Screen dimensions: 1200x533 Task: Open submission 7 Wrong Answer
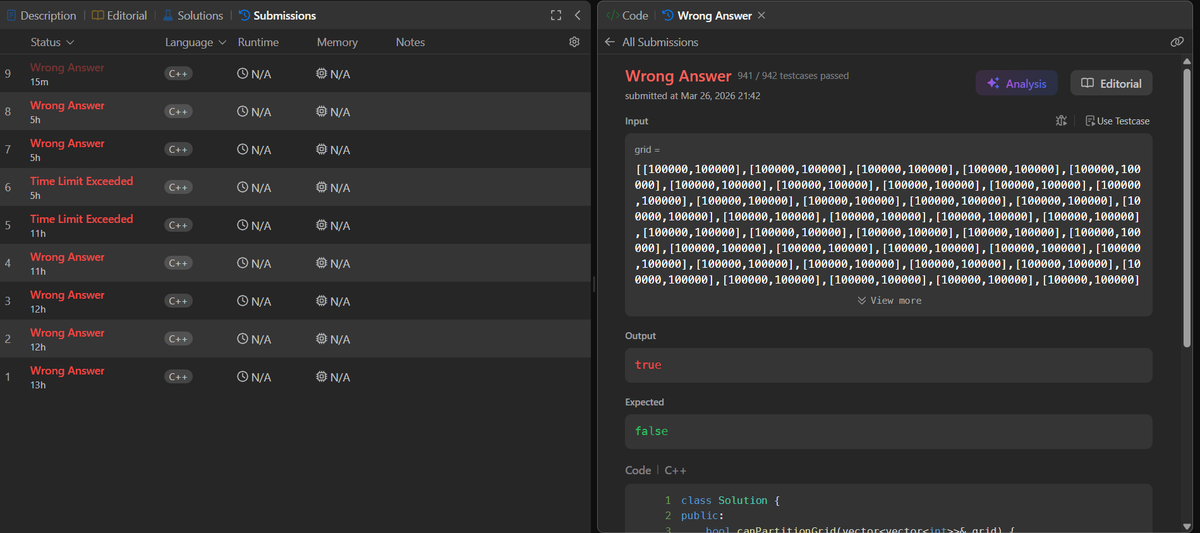(x=295, y=150)
